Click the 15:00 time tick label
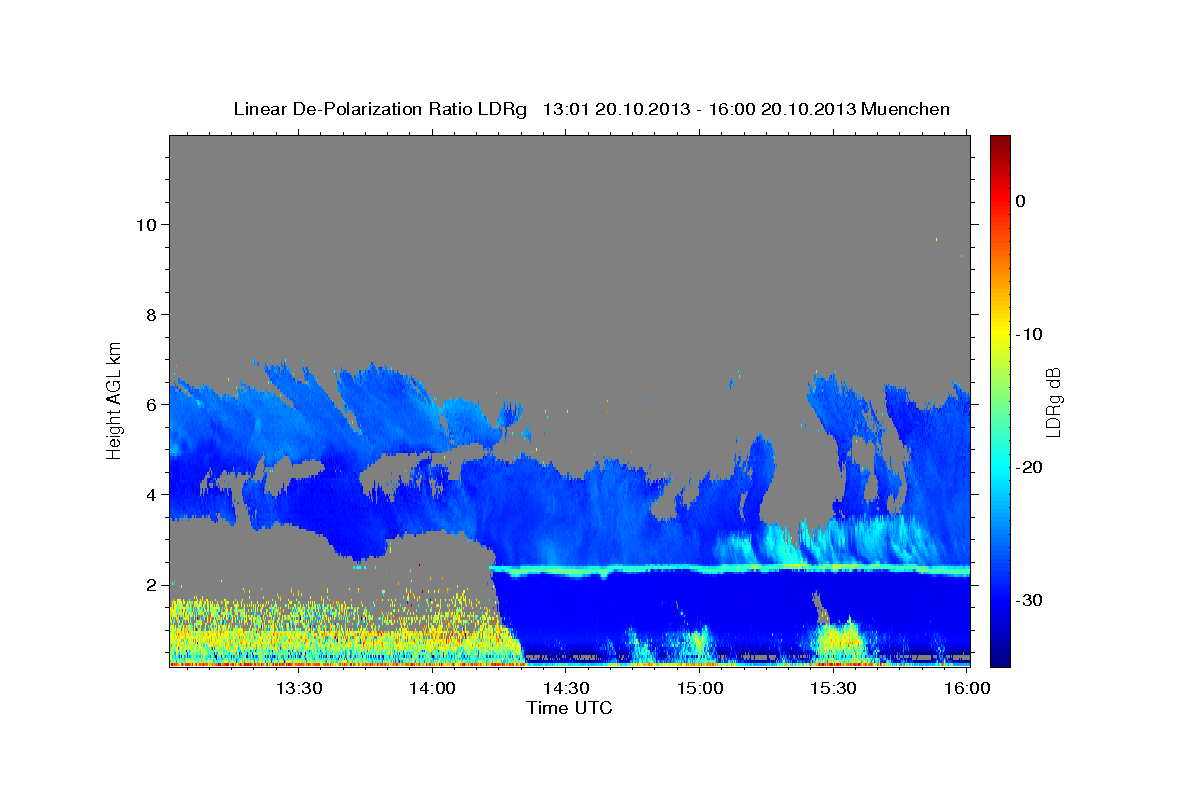This screenshot has height=800, width=1200. point(700,688)
